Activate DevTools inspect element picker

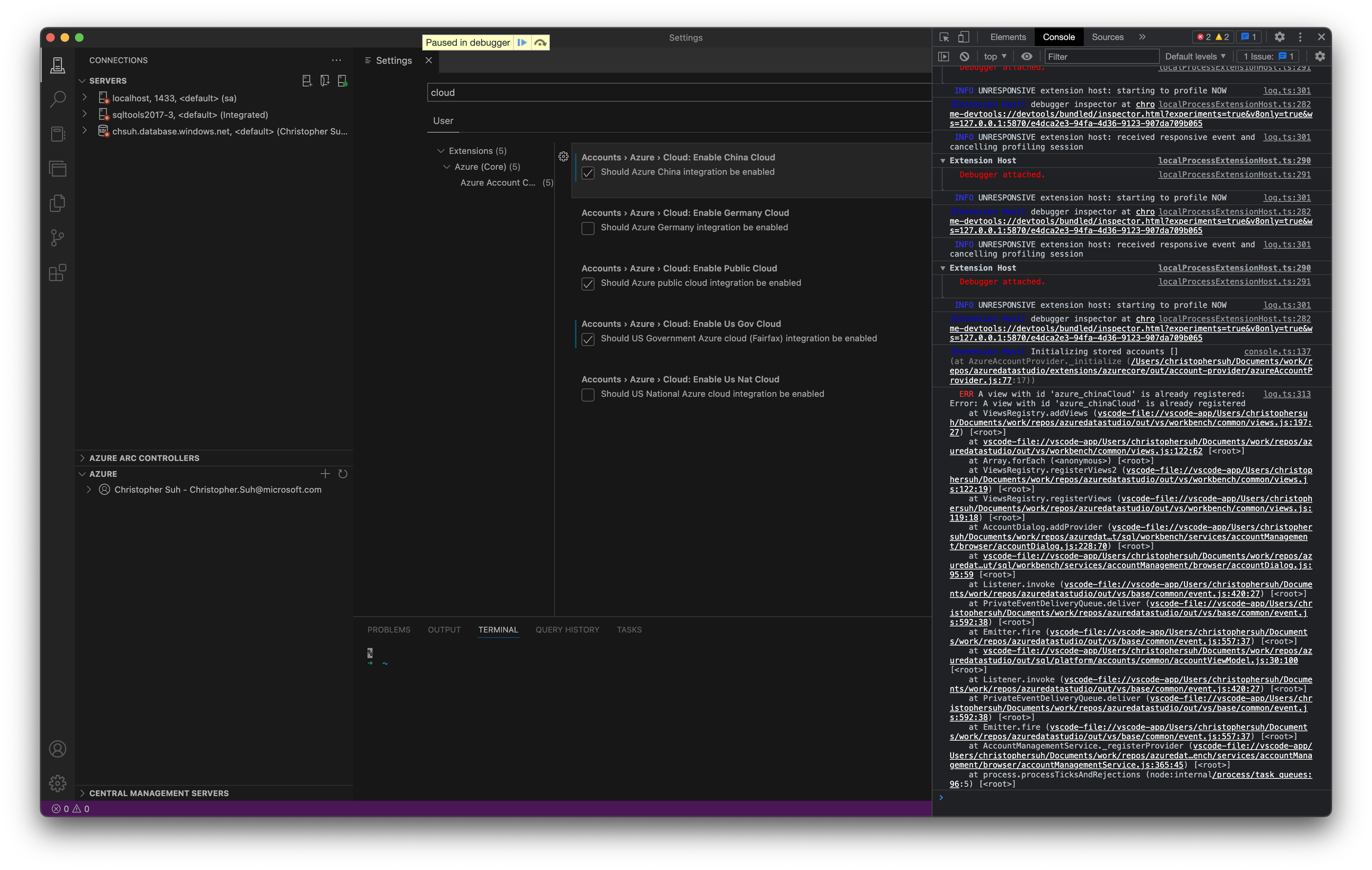pyautogui.click(x=944, y=37)
